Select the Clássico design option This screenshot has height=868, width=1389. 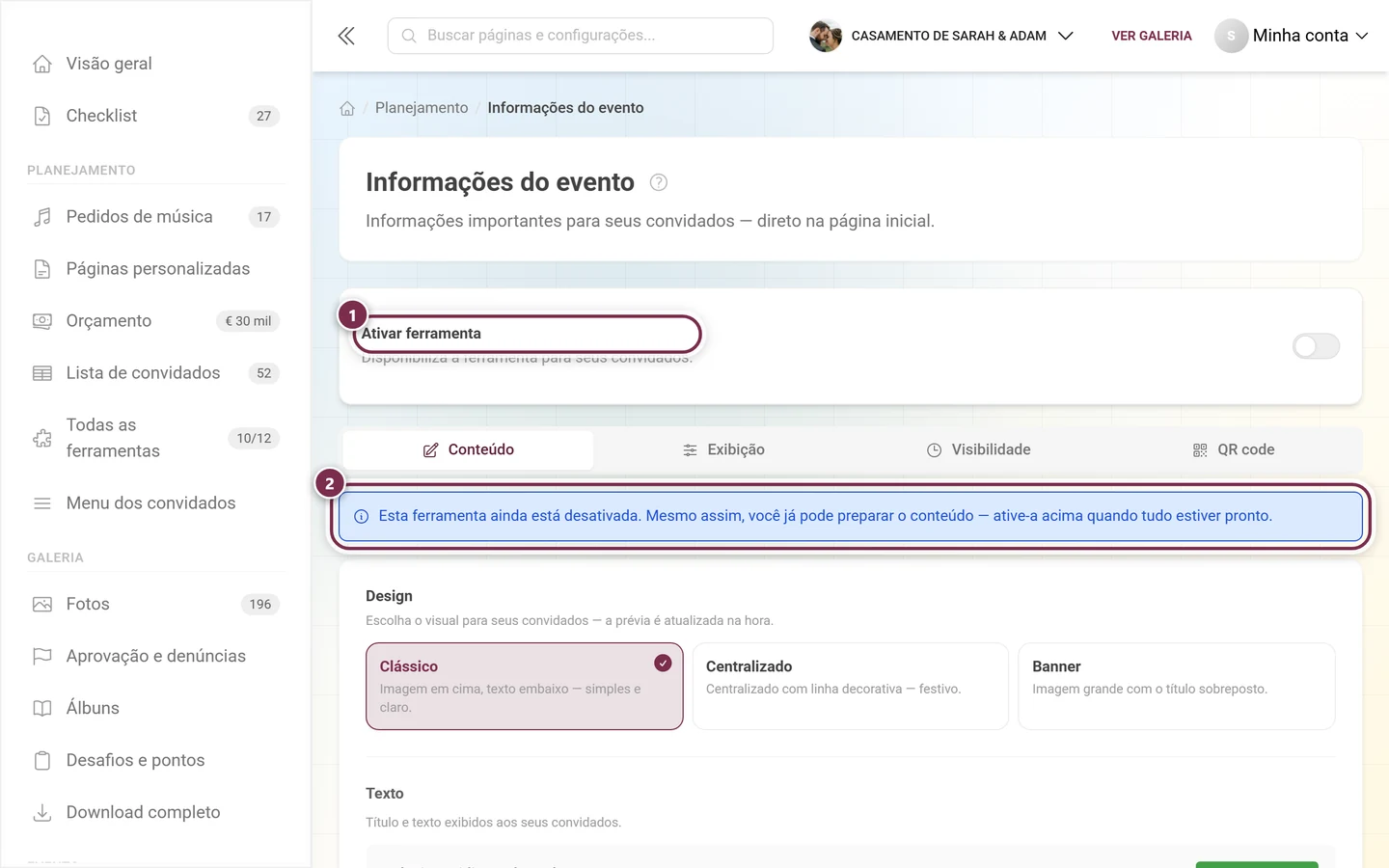525,687
